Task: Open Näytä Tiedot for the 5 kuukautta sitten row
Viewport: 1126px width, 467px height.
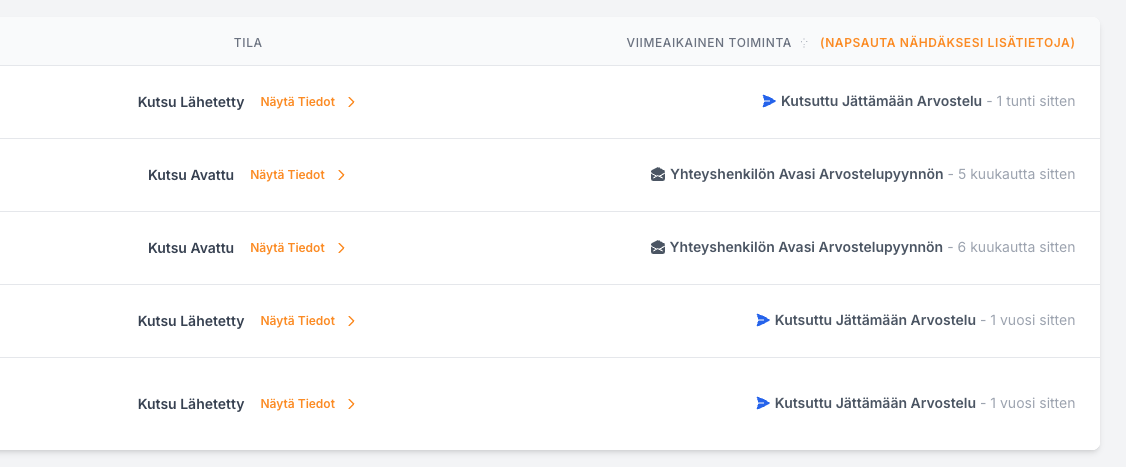Action: click(287, 175)
